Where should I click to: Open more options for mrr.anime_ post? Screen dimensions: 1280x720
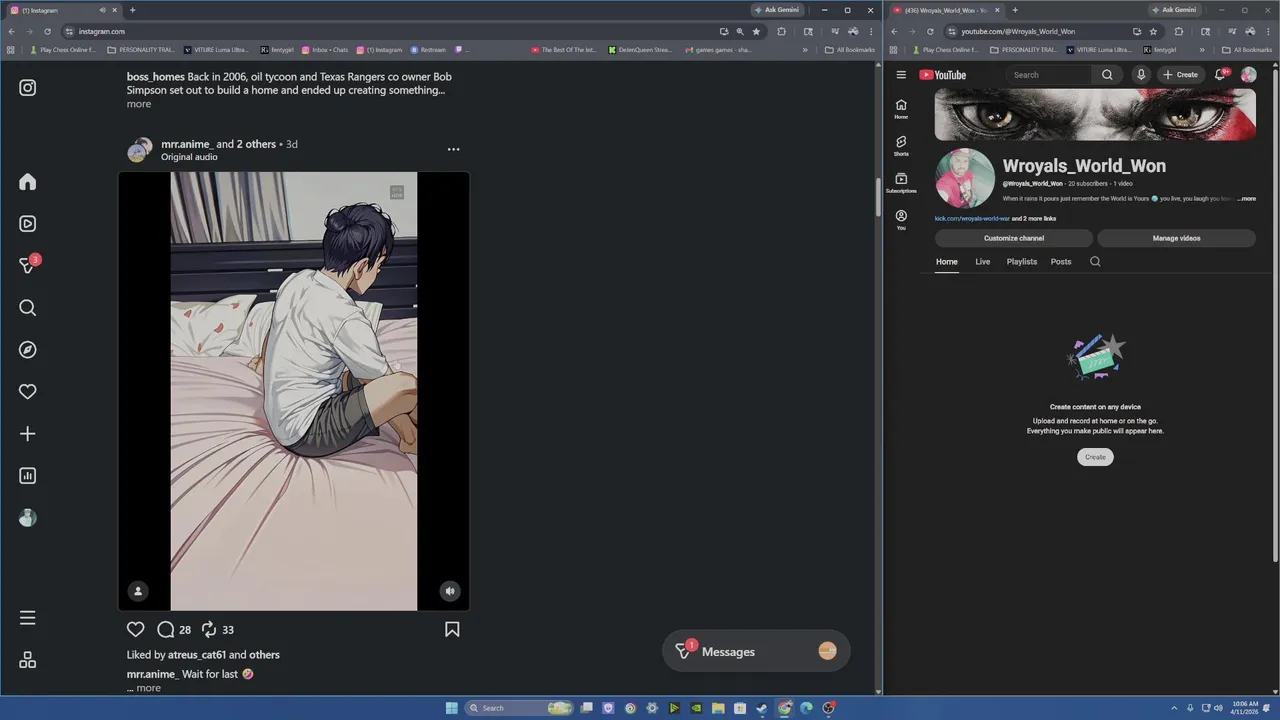point(453,149)
